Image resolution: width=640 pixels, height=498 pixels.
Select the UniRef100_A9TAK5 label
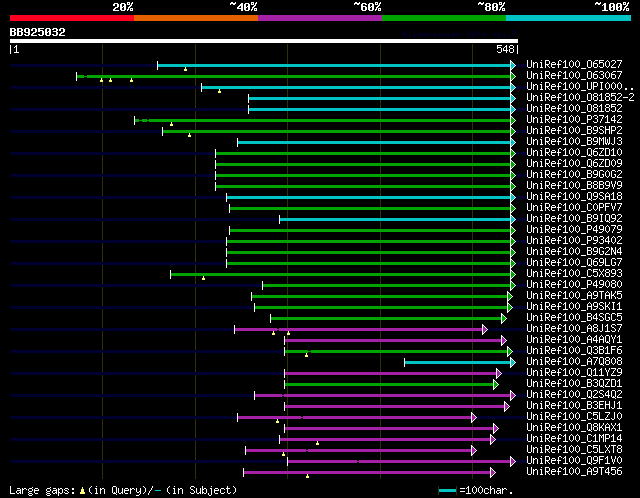(x=574, y=296)
